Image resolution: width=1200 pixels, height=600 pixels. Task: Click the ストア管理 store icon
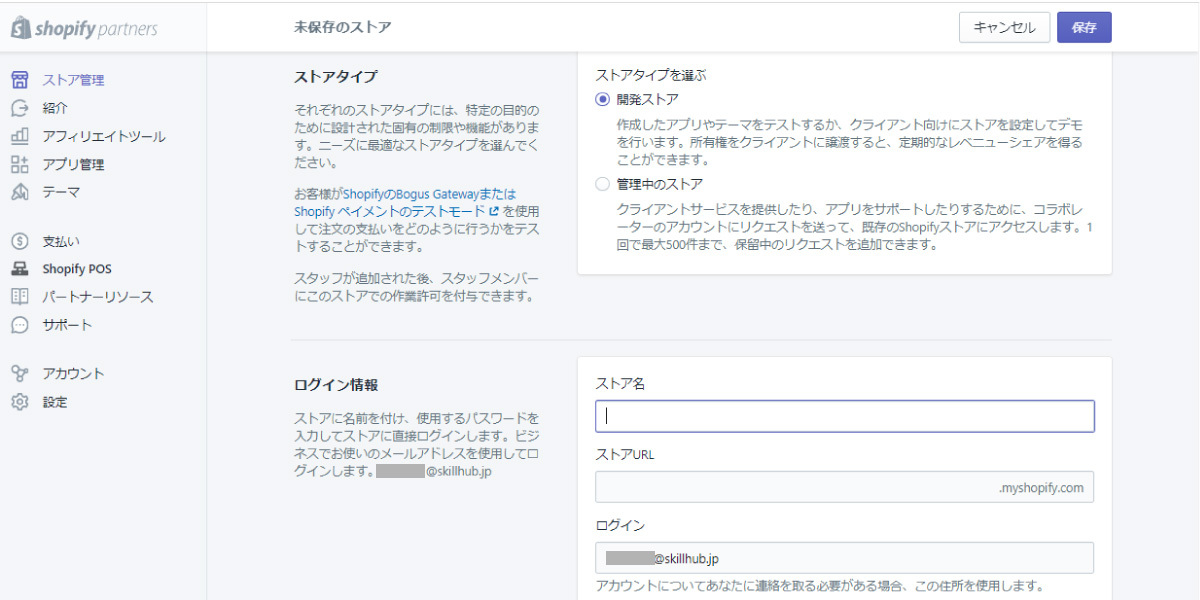point(20,80)
